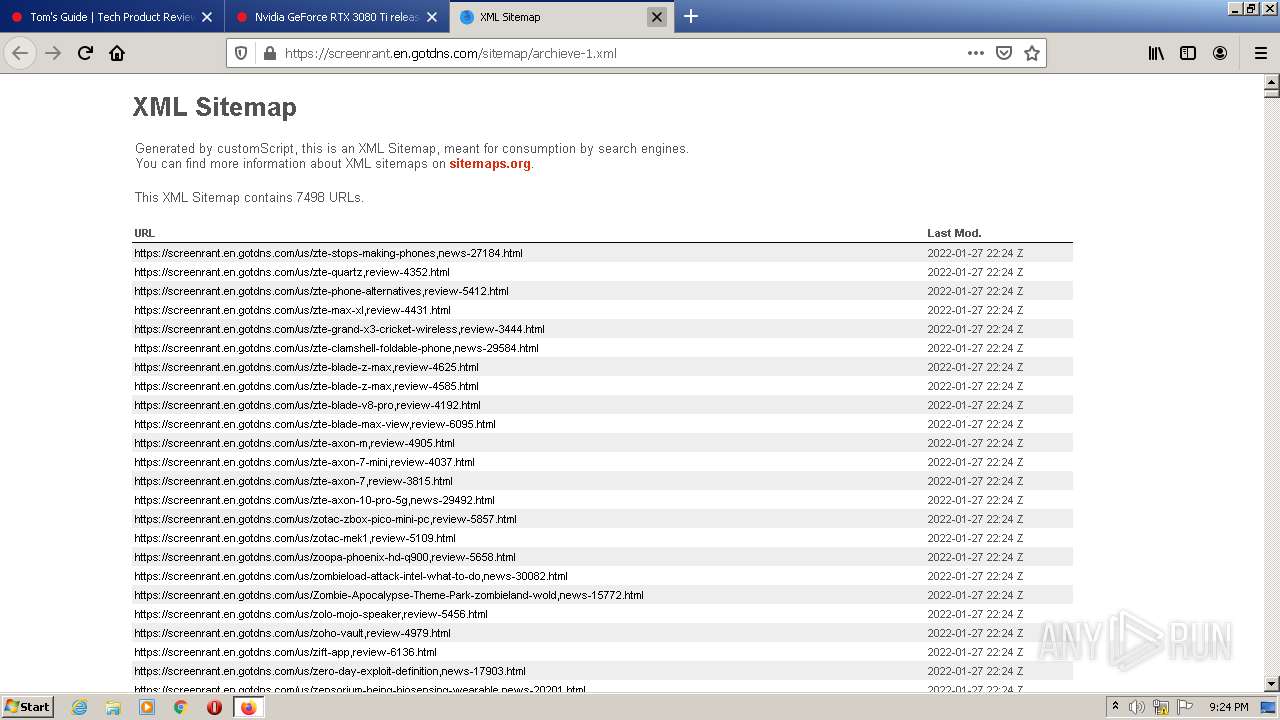Open zte-stops-making-phones news-27184 link
This screenshot has width=1280, height=720.
328,253
